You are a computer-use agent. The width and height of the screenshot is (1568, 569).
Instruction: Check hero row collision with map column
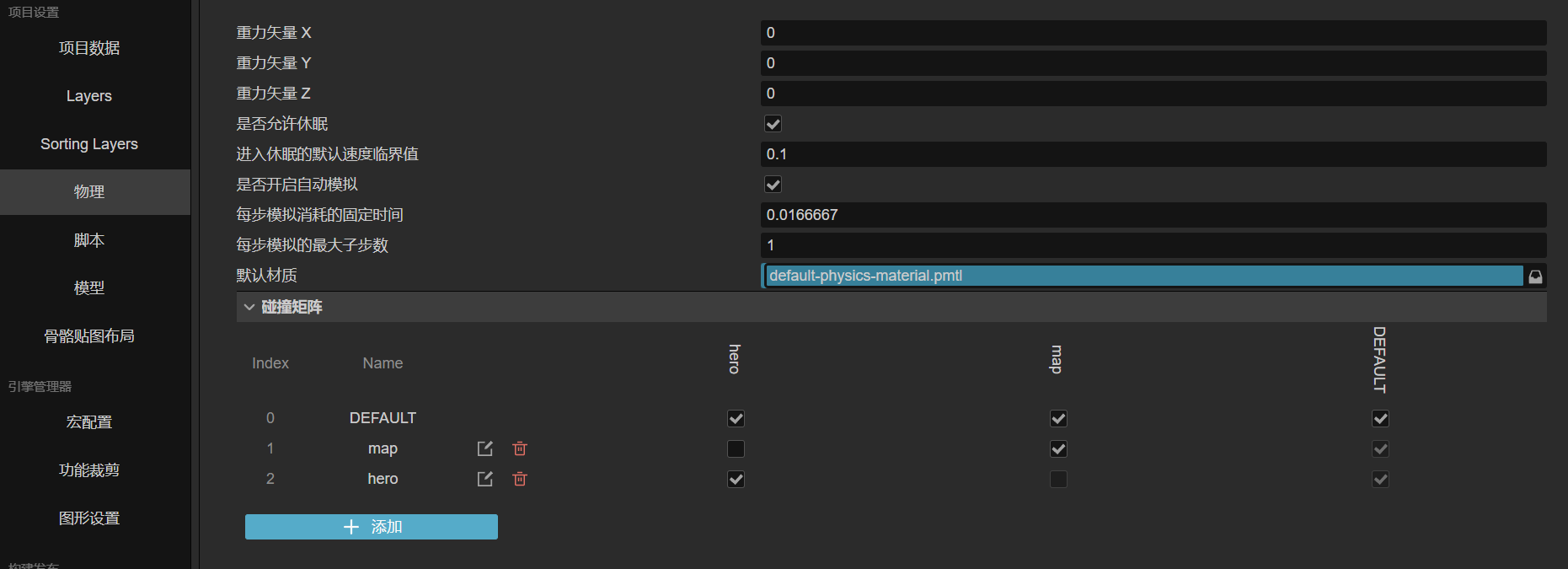pyautogui.click(x=1058, y=479)
